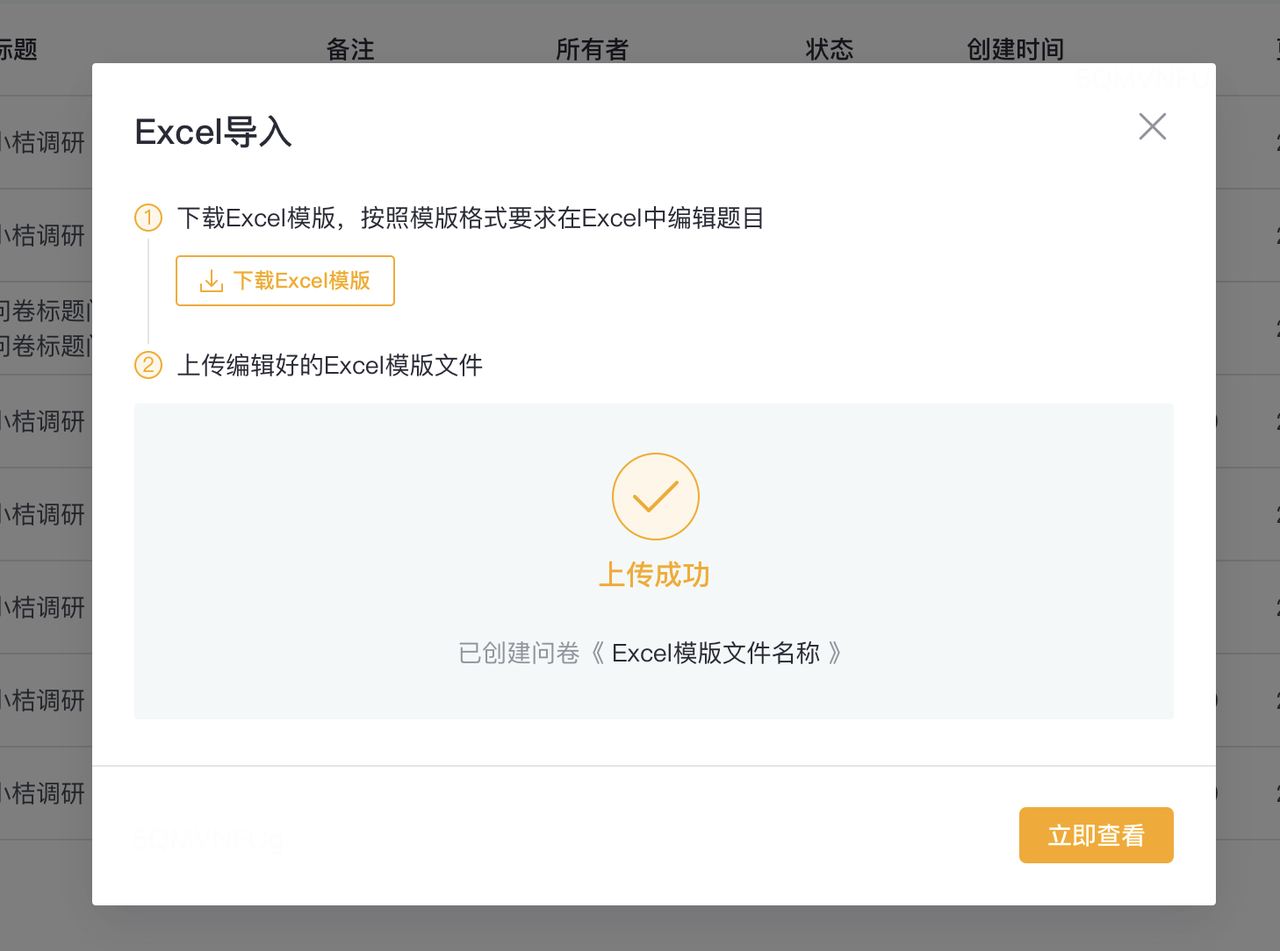Click the 标题 column header

click(18, 49)
